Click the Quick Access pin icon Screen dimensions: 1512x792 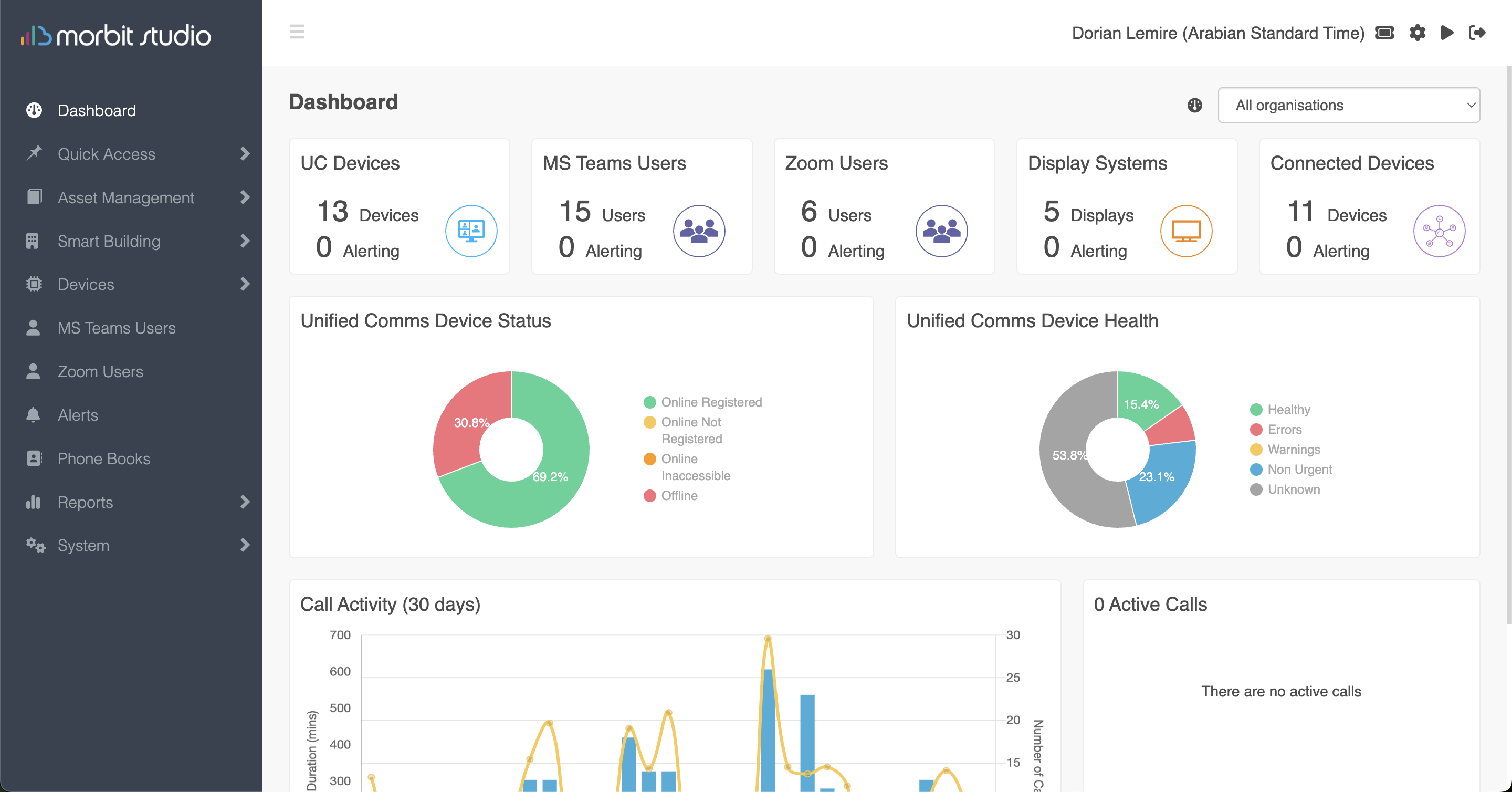[x=34, y=153]
